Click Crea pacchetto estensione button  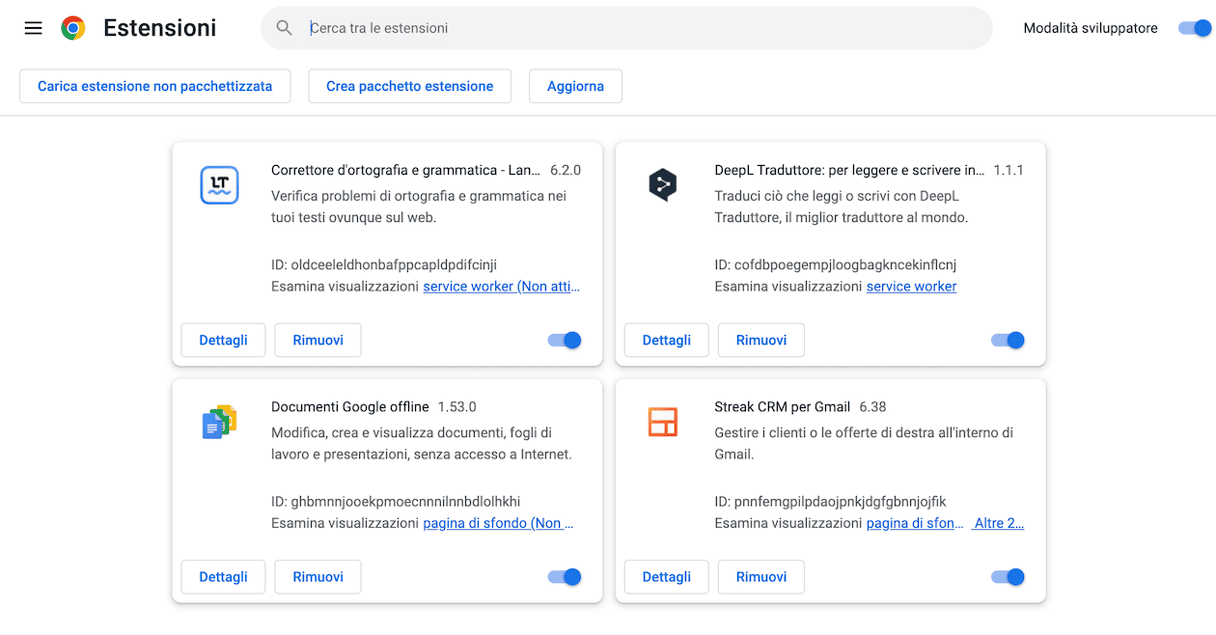(410, 86)
